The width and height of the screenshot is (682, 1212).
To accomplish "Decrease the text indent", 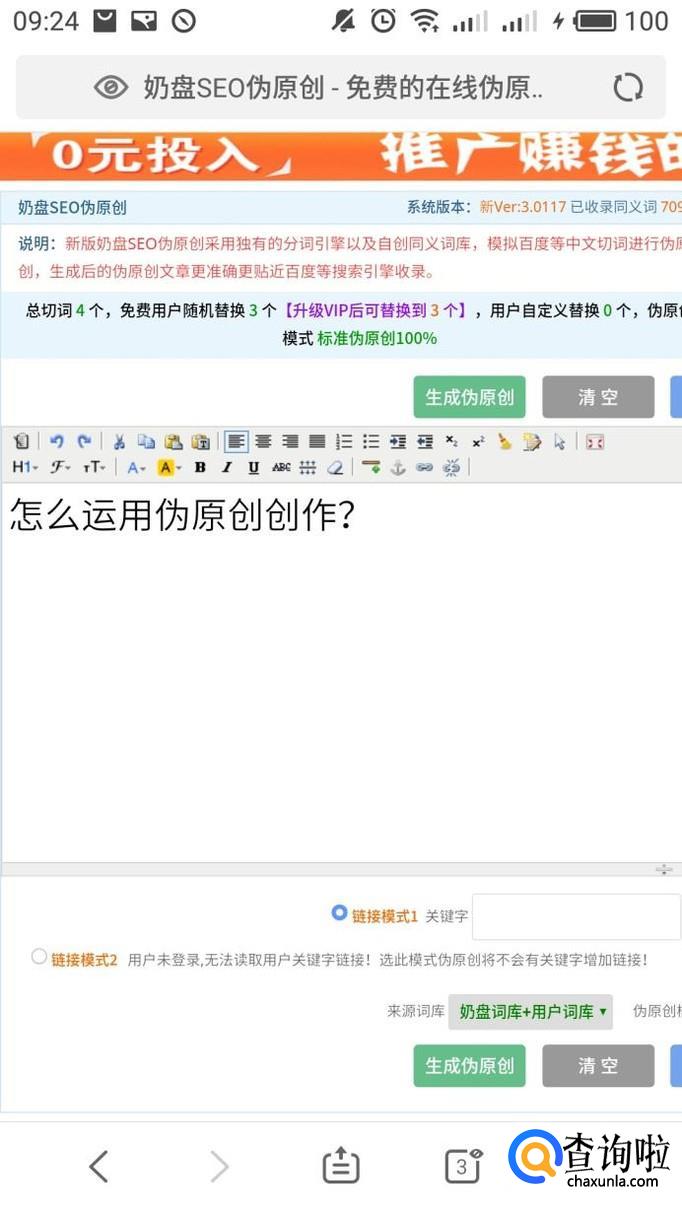I will pos(425,441).
